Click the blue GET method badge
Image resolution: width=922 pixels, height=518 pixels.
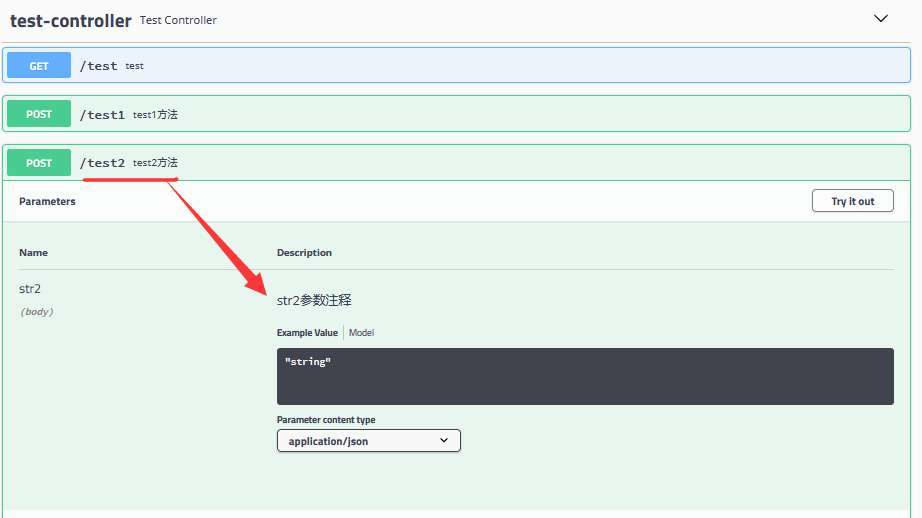(39, 66)
